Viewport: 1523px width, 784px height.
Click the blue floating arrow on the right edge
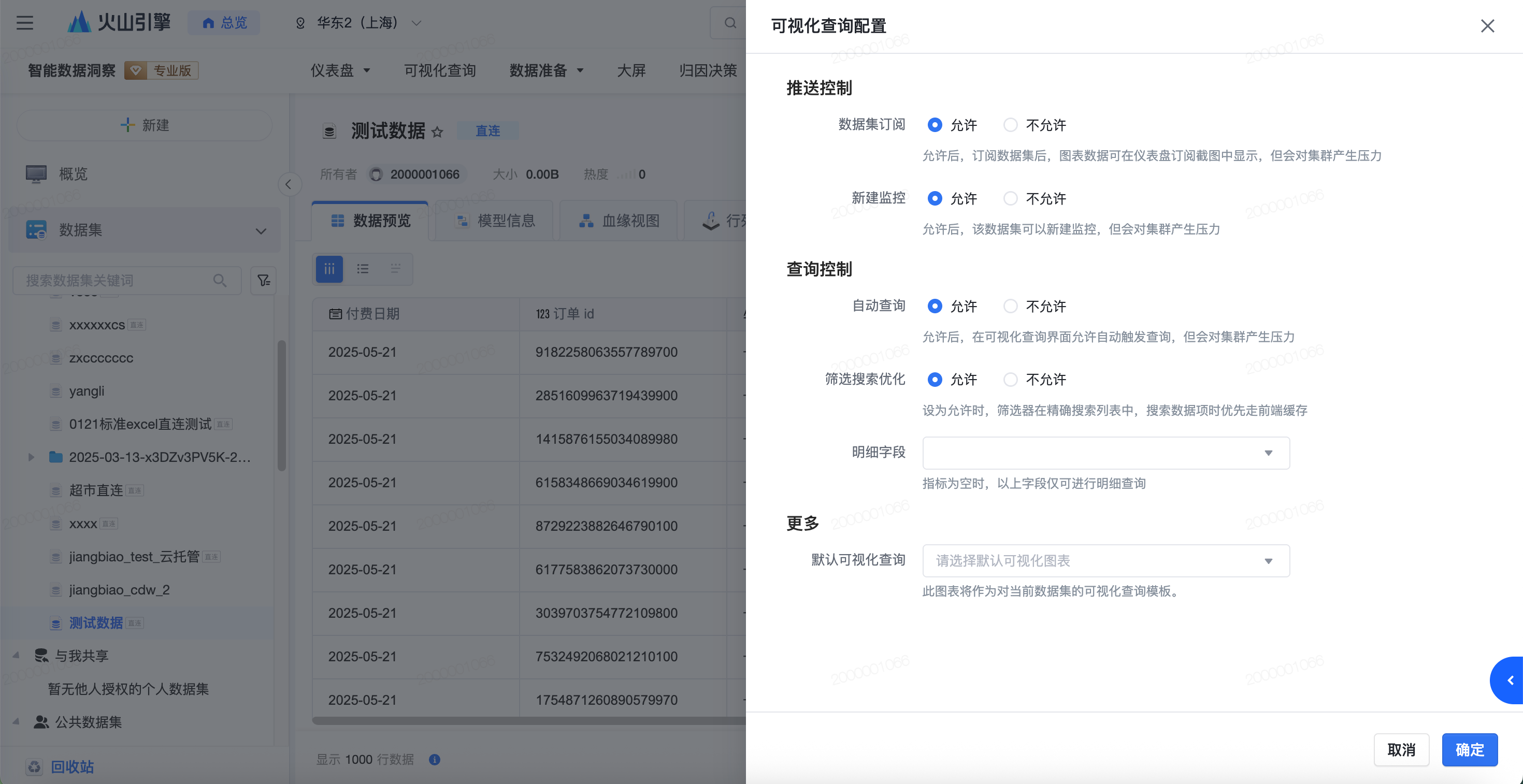click(x=1510, y=680)
